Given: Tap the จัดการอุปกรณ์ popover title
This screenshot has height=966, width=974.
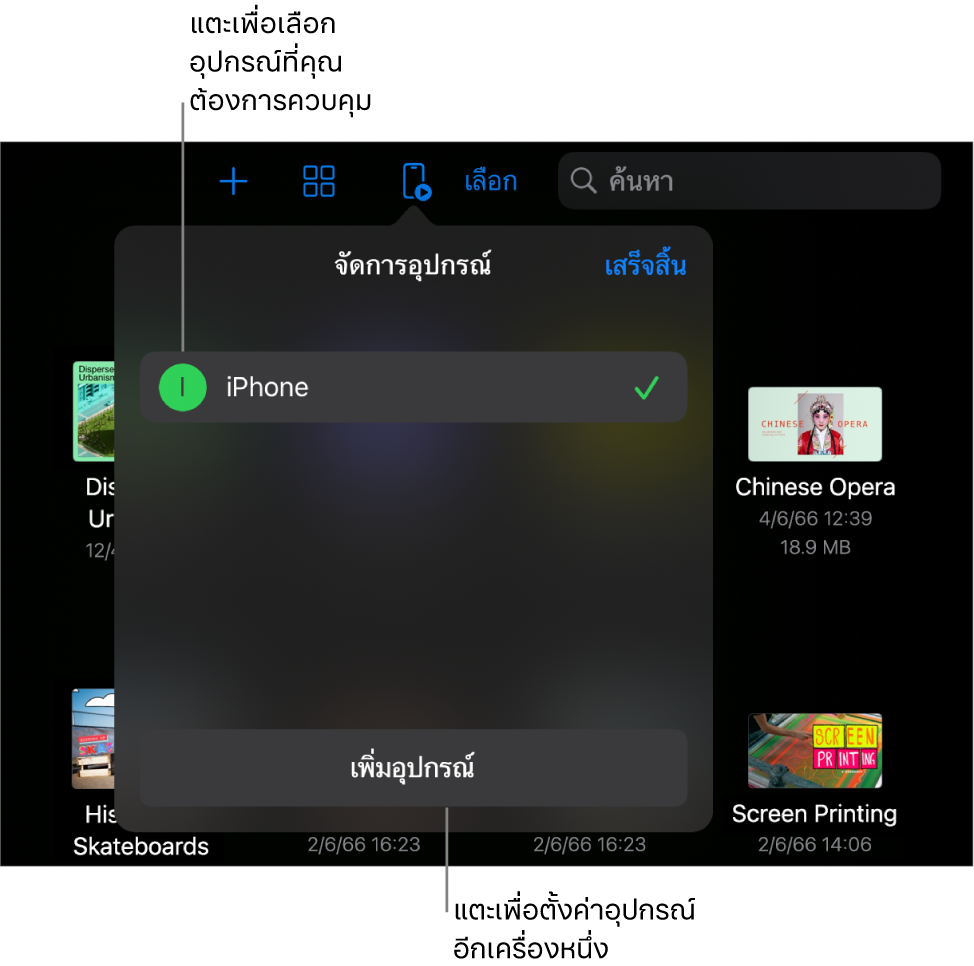Looking at the screenshot, I should click(413, 266).
